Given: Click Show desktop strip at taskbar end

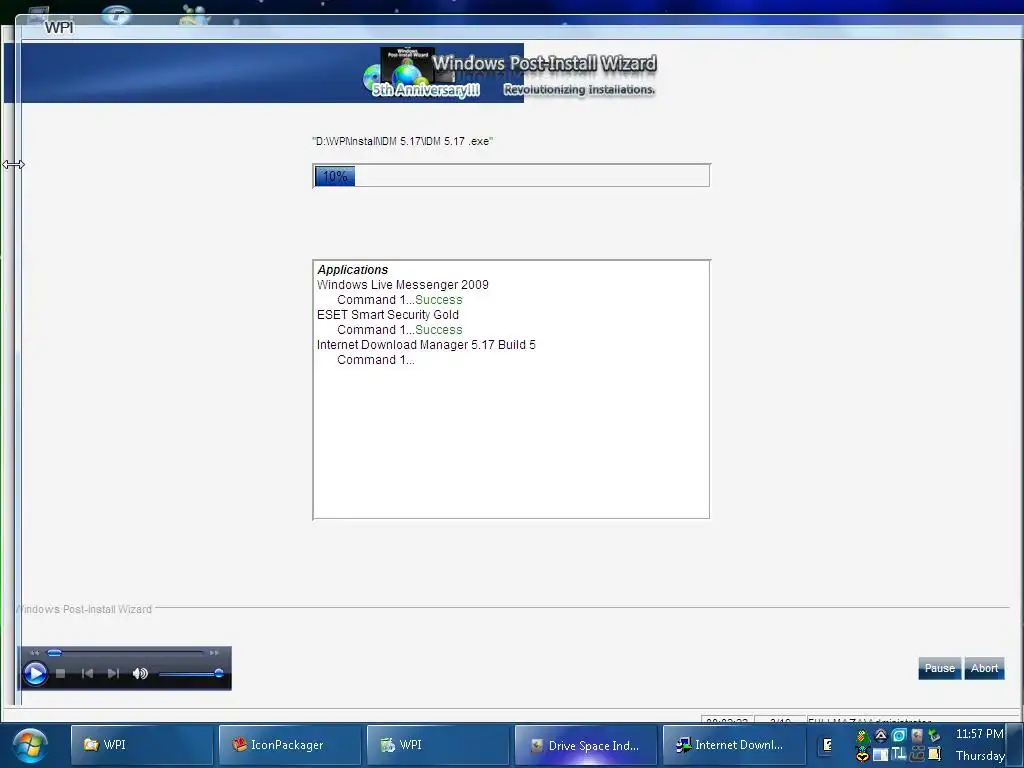Looking at the screenshot, I should click(1016, 744).
